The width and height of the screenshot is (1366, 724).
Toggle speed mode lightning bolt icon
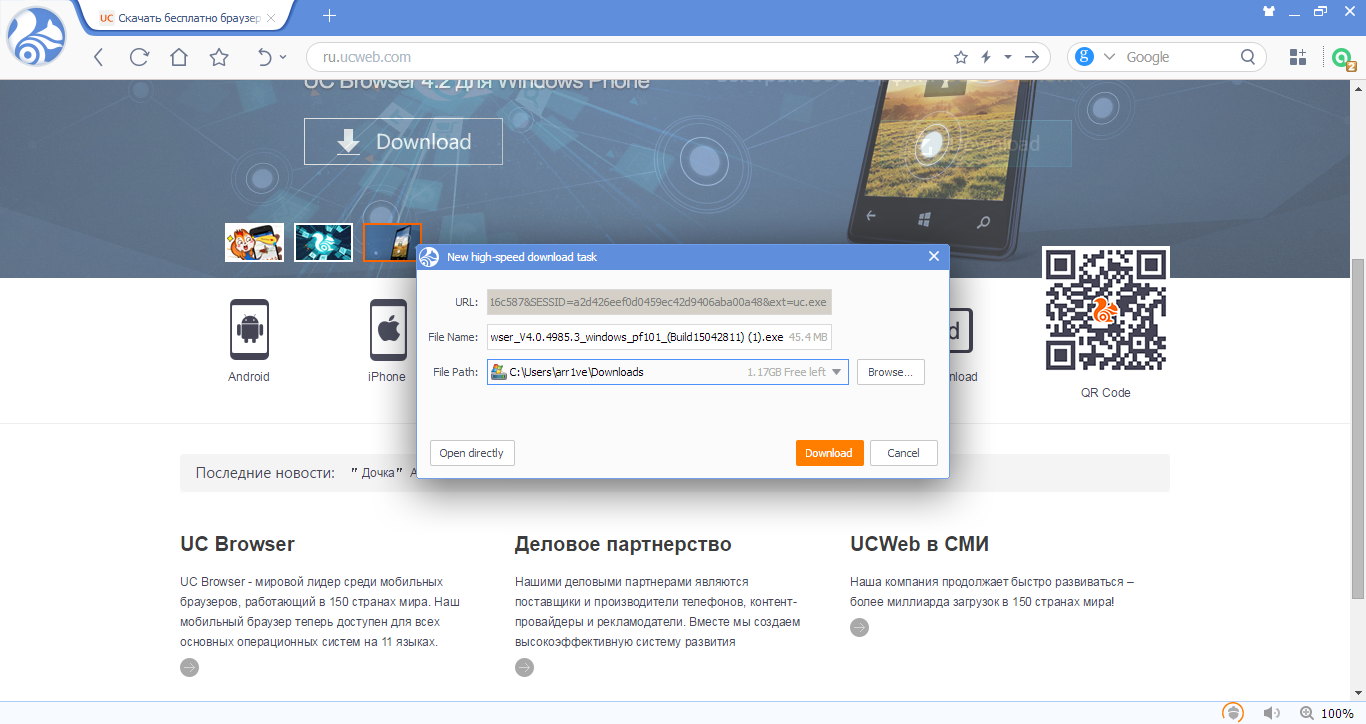tap(986, 57)
